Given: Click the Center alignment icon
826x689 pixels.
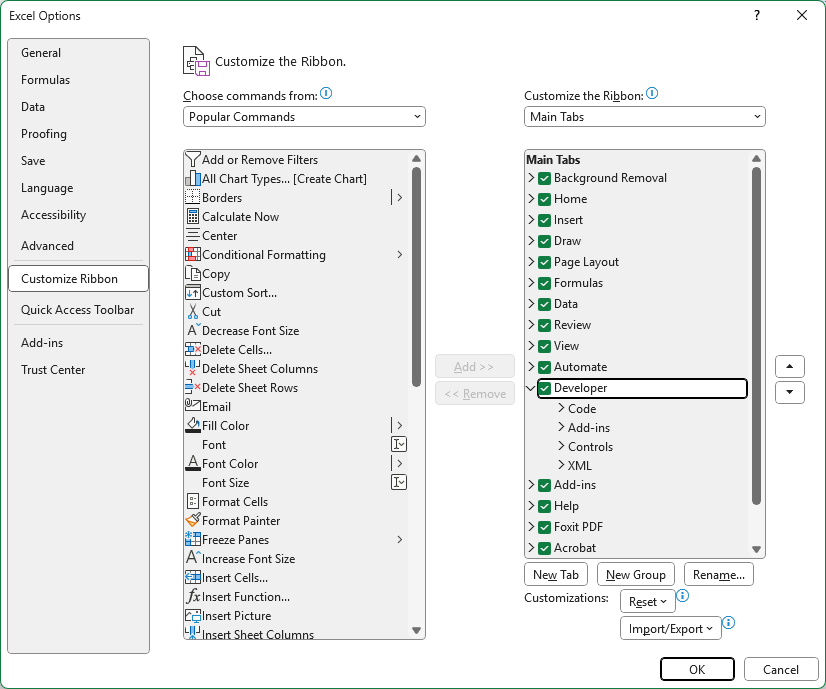Looking at the screenshot, I should [x=193, y=235].
